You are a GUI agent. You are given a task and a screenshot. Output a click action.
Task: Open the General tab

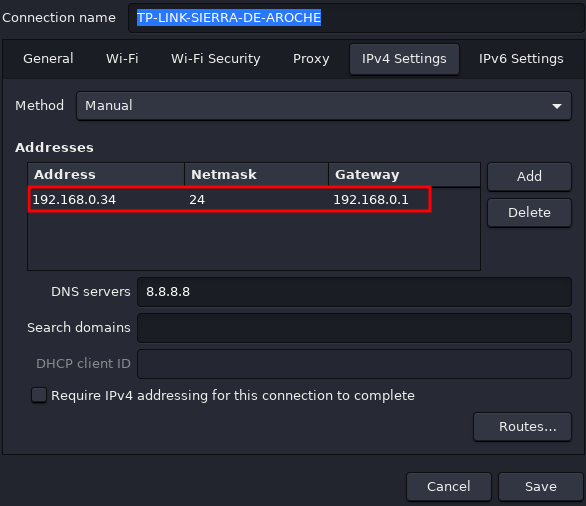[48, 59]
